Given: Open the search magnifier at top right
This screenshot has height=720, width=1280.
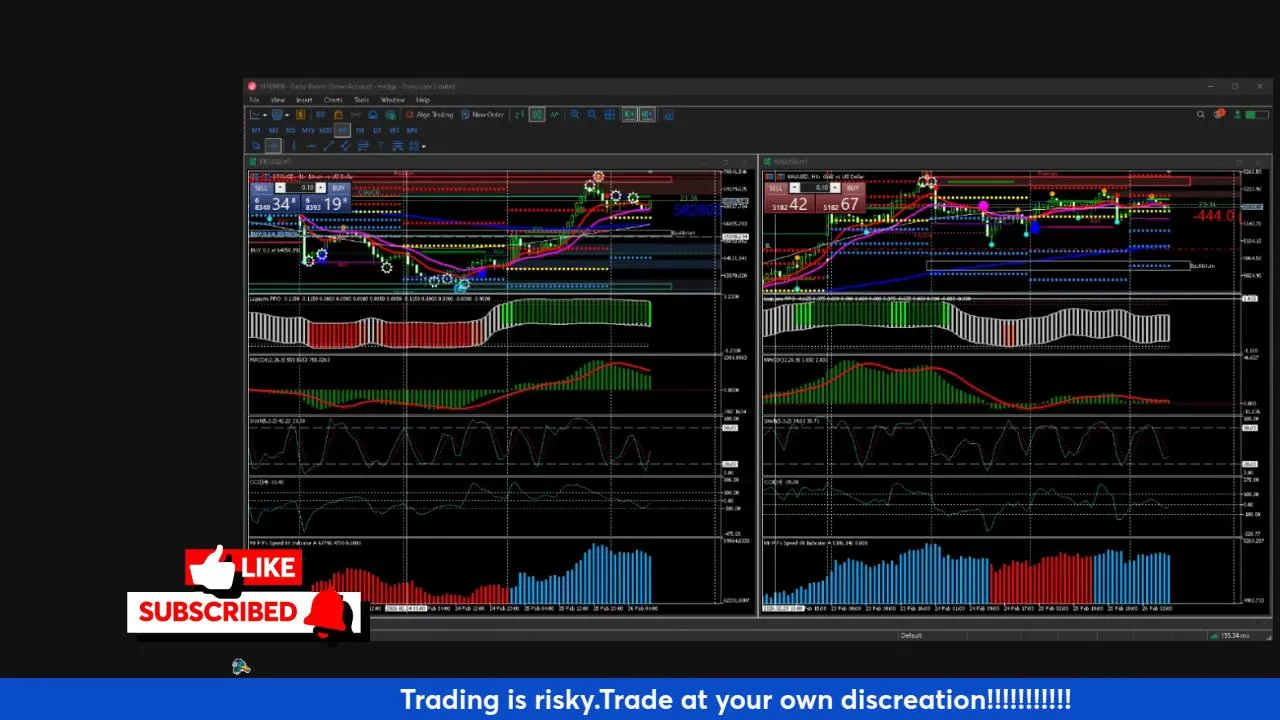Looking at the screenshot, I should click(1201, 114).
